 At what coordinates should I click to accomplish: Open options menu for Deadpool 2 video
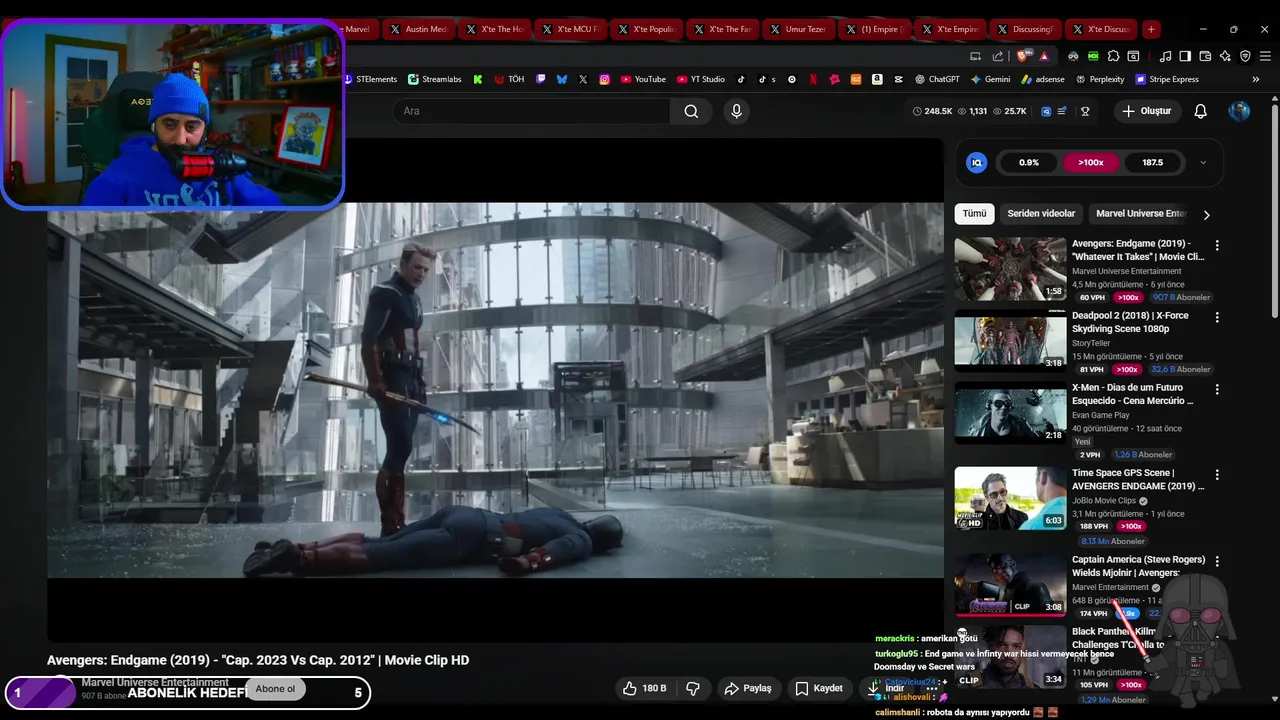[1217, 317]
